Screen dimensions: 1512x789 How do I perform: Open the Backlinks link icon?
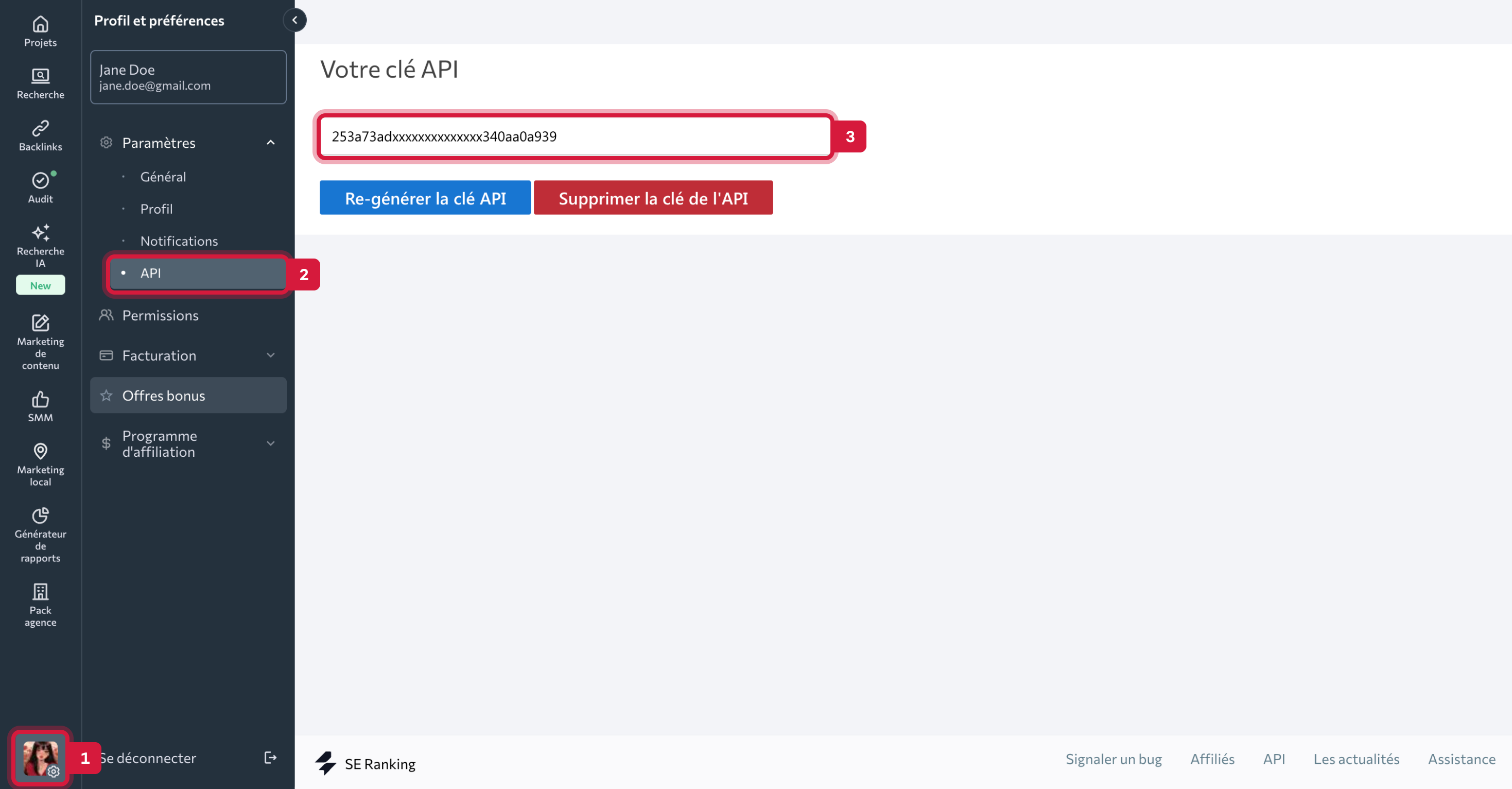tap(40, 128)
